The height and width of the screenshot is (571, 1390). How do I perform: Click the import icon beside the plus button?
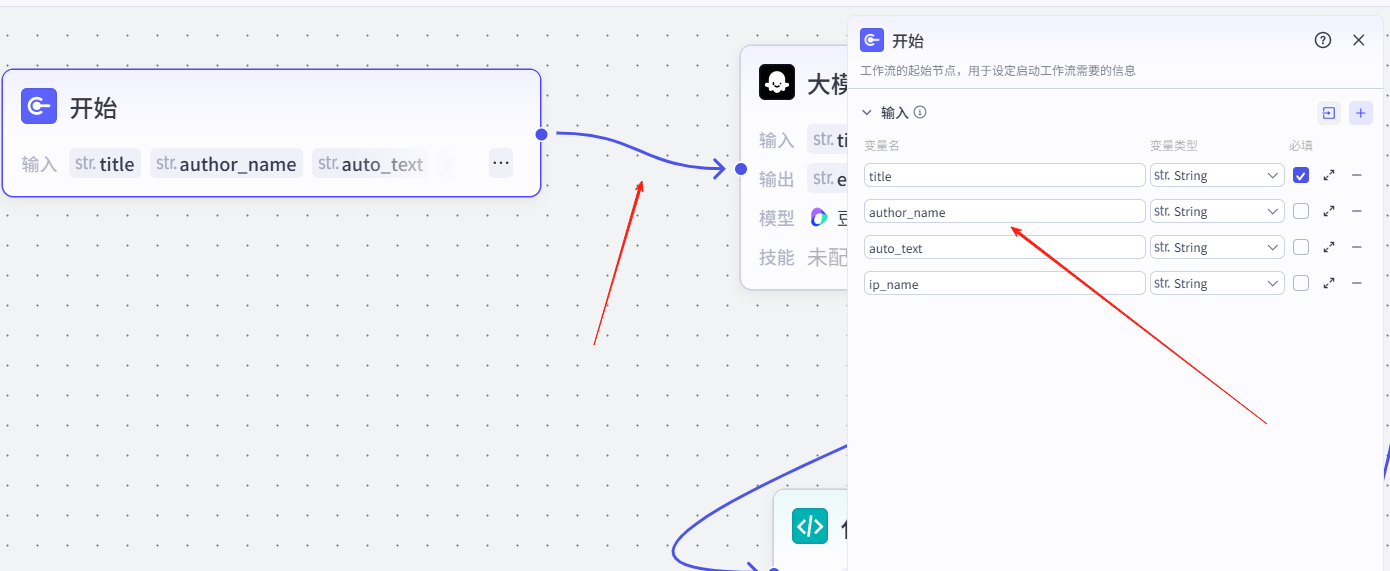(x=1329, y=113)
